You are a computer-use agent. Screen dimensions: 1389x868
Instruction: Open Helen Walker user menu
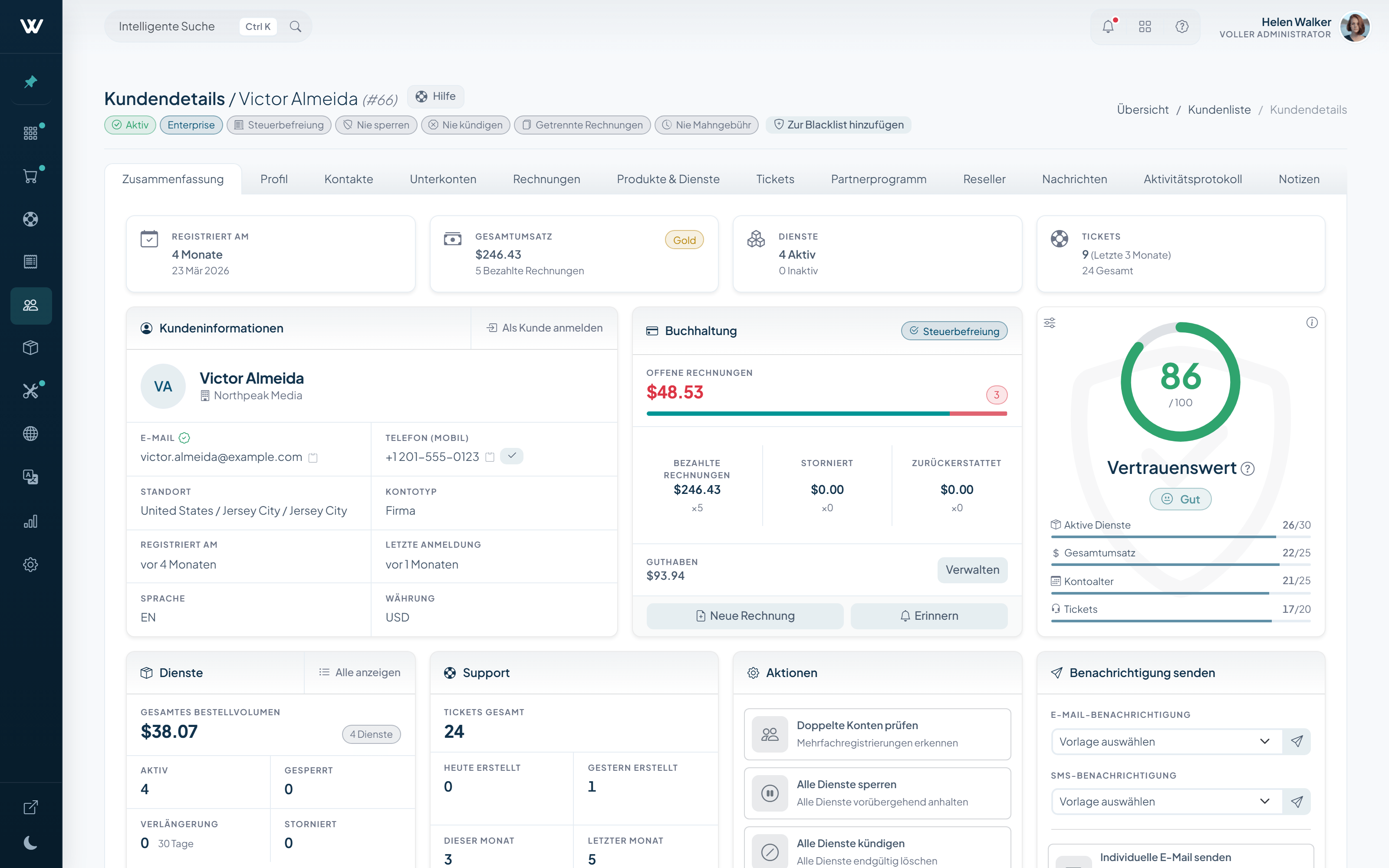click(x=1295, y=27)
